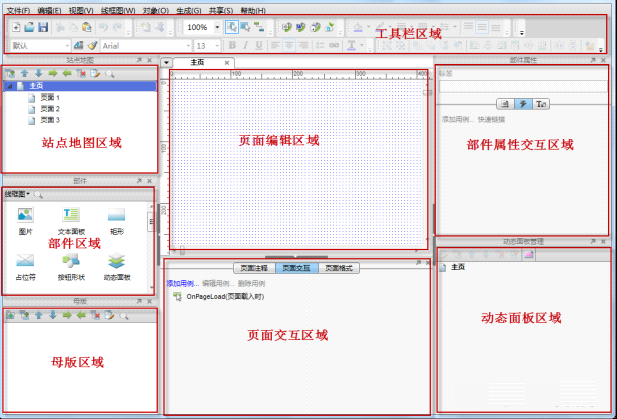Add a child page in the sitemap toolbar
Viewport: 617px width, 419px height.
tap(10, 73)
